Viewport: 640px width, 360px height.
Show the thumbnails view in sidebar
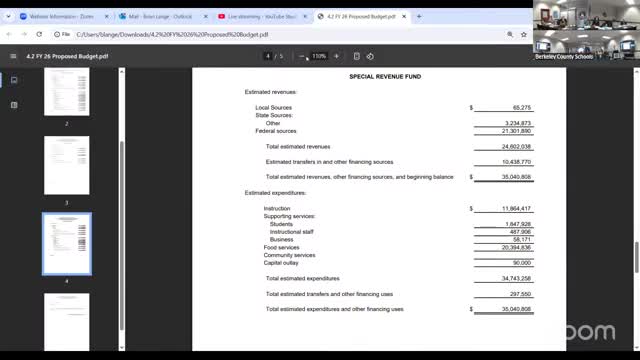point(14,80)
